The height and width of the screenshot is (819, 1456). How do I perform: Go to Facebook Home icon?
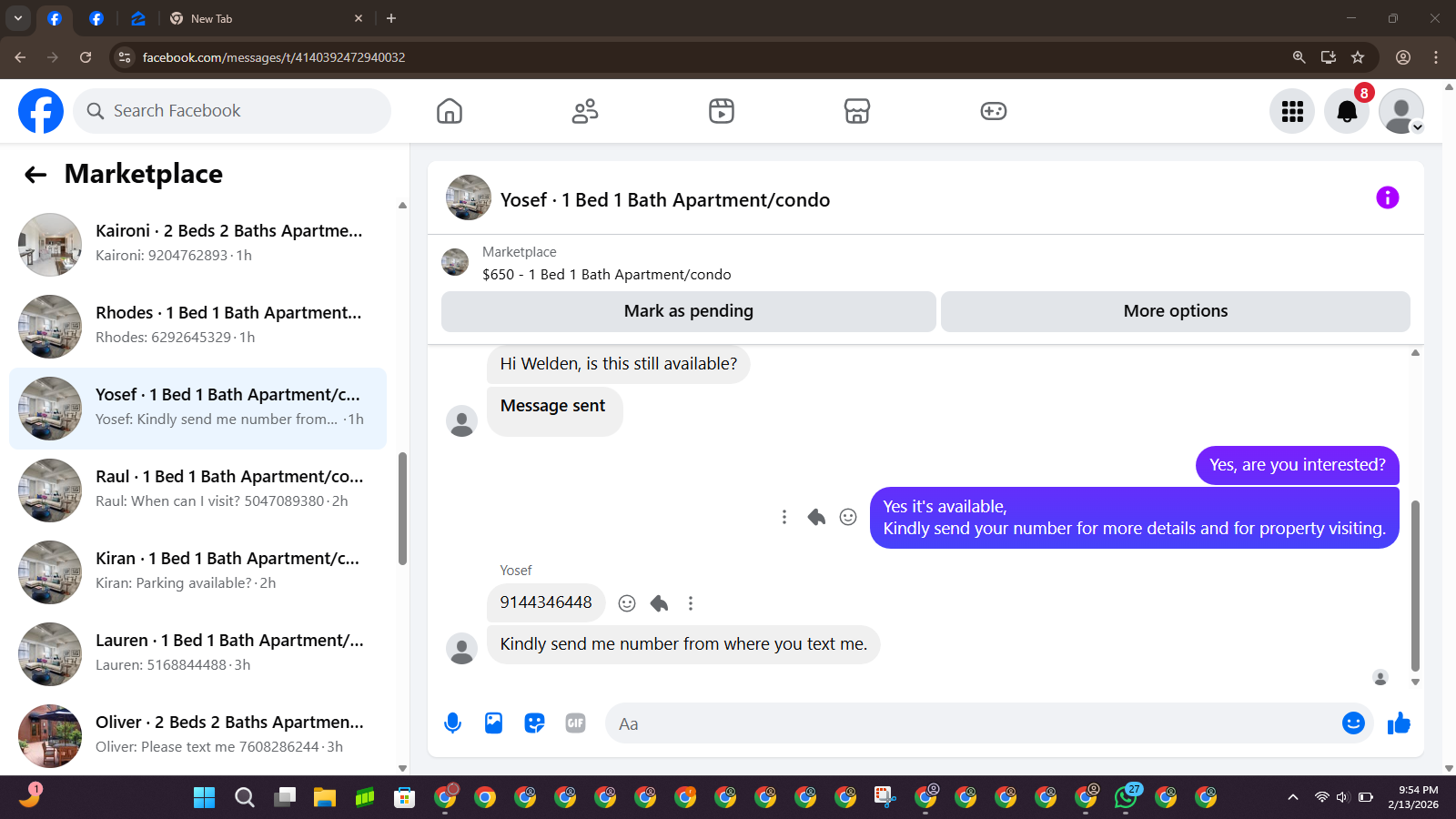pyautogui.click(x=450, y=111)
